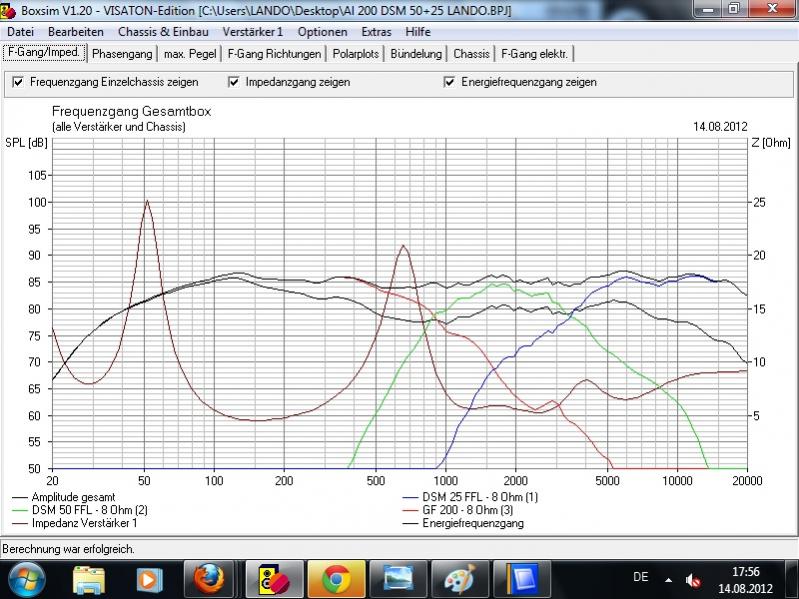
Task: Open Windows Media Player from the taskbar
Action: (x=150, y=580)
